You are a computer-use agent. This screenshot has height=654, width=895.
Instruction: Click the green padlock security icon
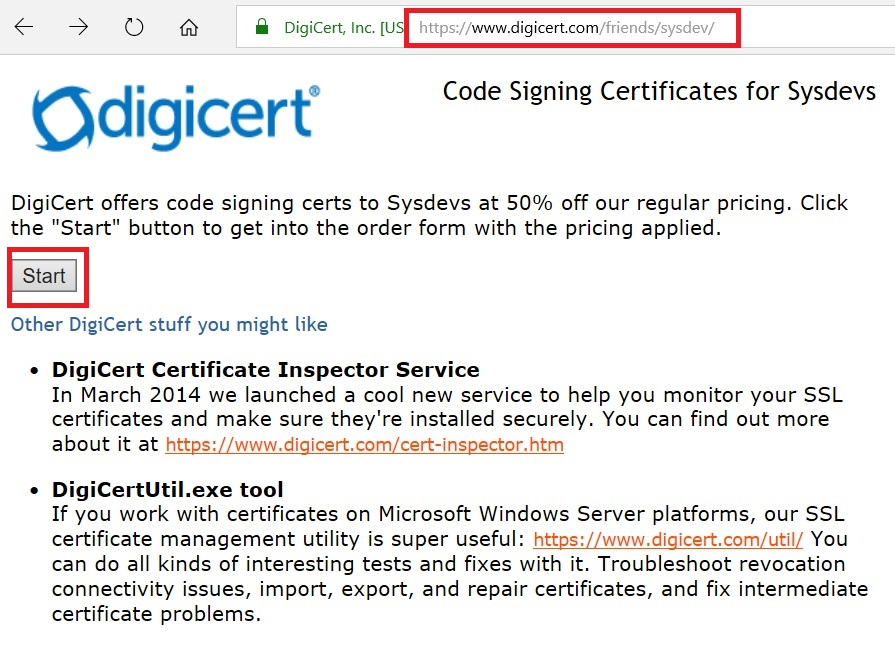(262, 27)
